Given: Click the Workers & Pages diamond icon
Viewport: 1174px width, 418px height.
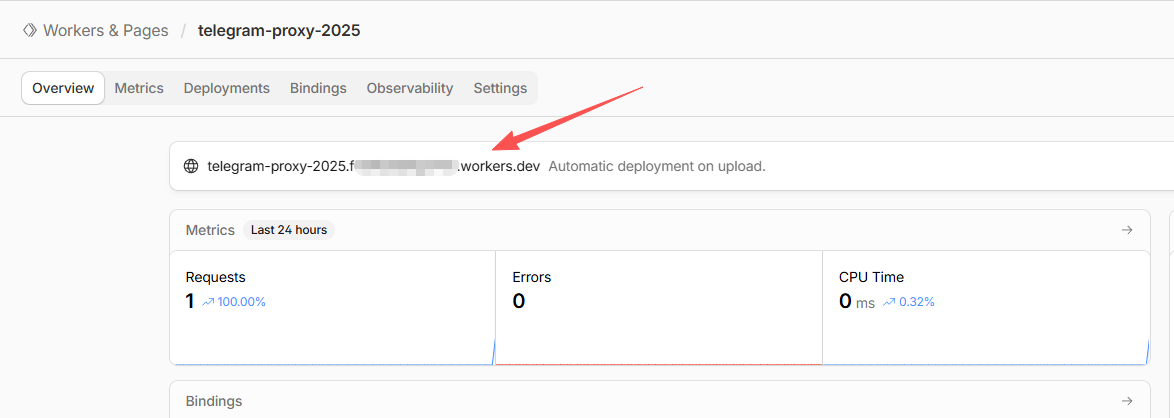Looking at the screenshot, I should [30, 30].
